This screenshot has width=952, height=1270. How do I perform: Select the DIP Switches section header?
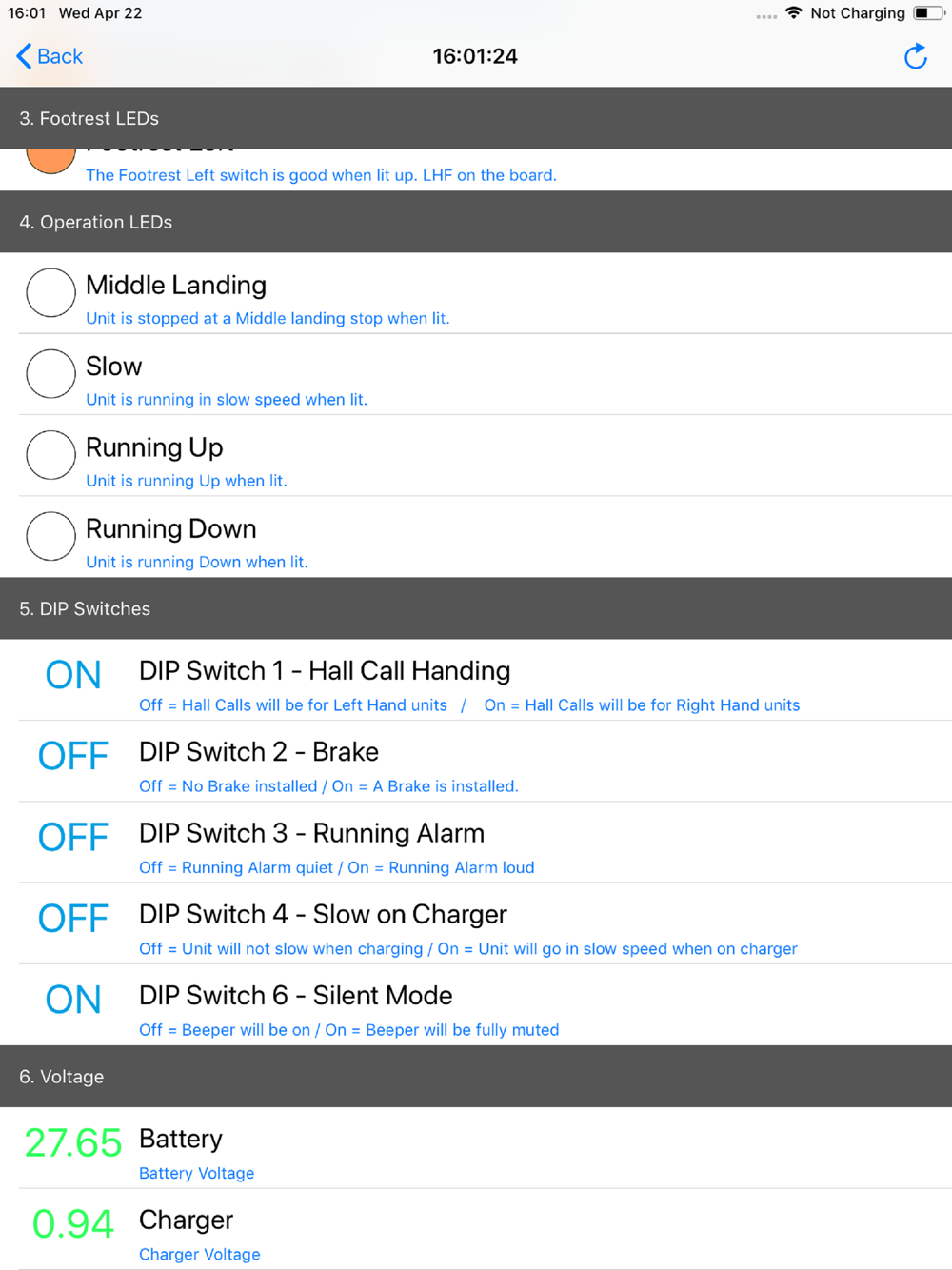pos(85,608)
